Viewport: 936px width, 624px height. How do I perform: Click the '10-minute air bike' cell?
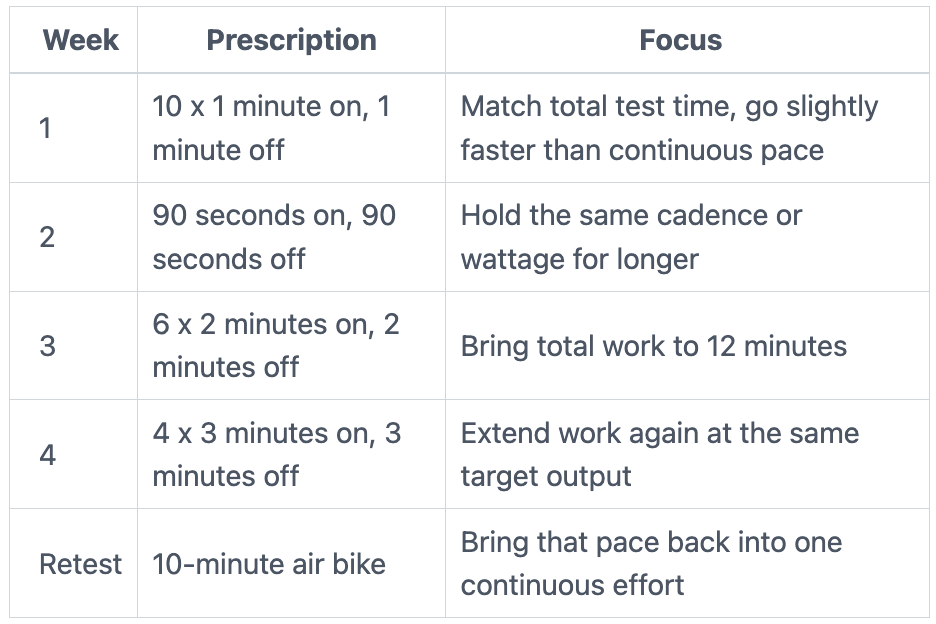click(291, 563)
